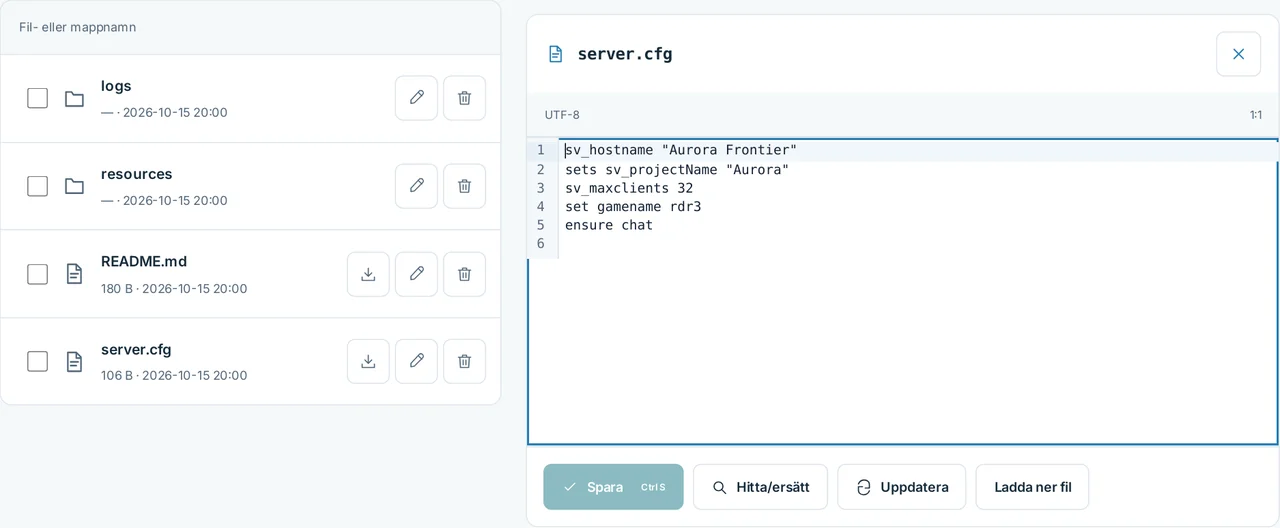This screenshot has width=1280, height=528.
Task: Click the logs folder icon
Action: 74,98
